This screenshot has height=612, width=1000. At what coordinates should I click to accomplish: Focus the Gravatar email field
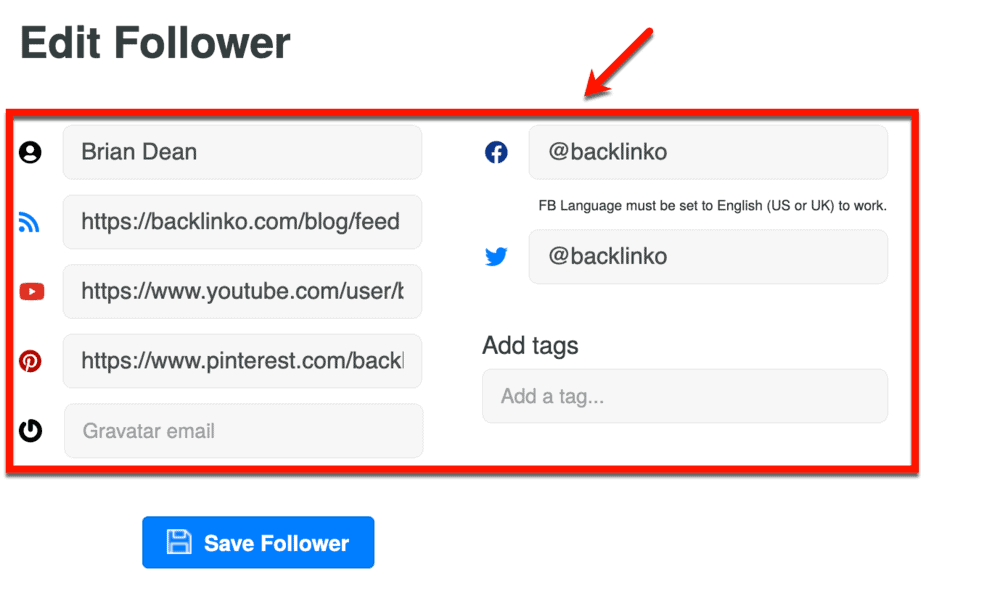point(243,431)
